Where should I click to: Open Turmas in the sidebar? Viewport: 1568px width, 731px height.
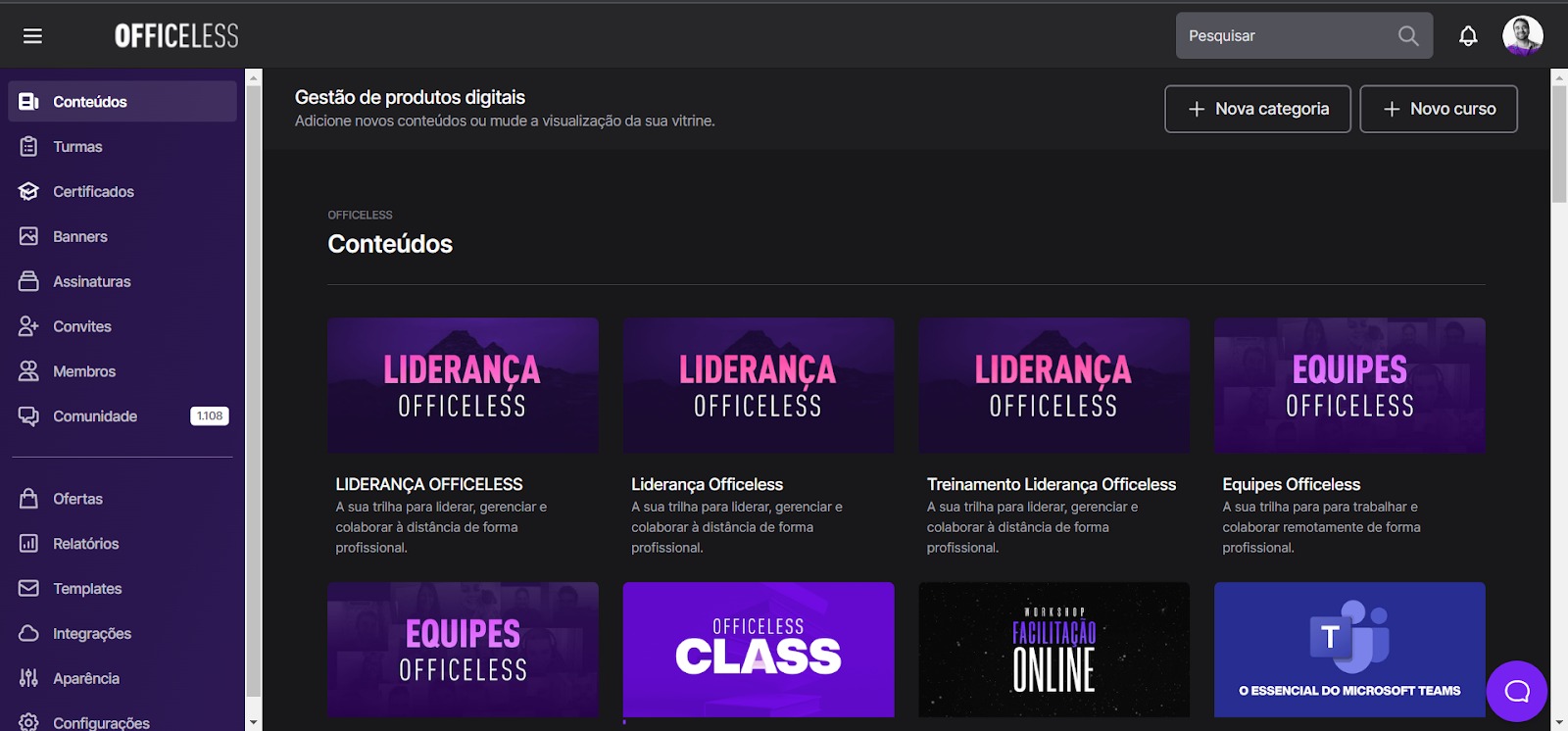coord(122,147)
